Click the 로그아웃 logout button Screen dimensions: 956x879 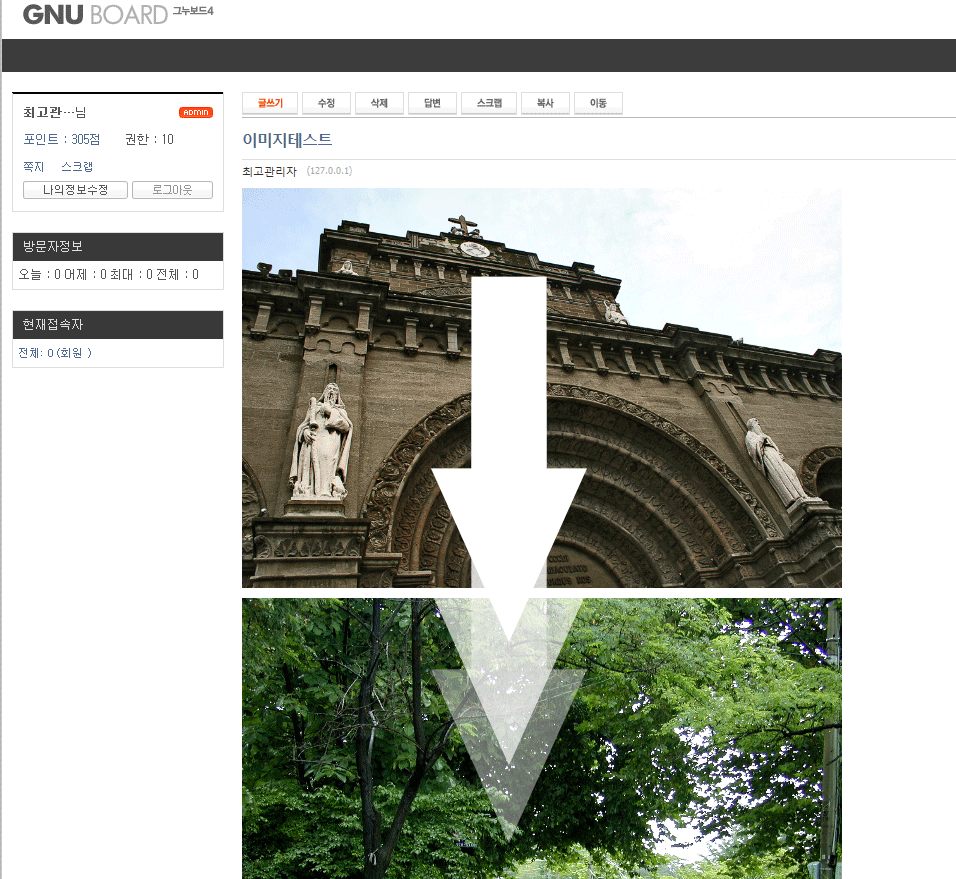coord(172,190)
